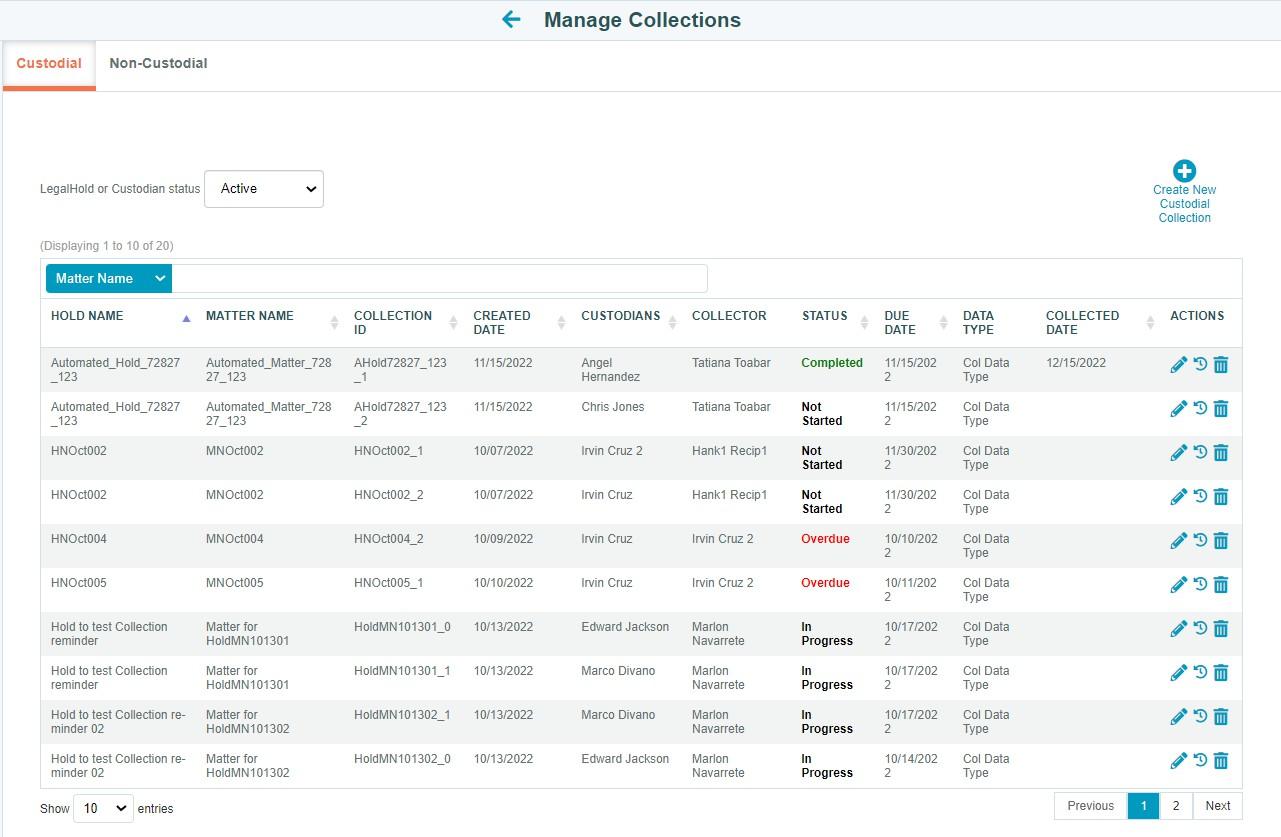Delete collection HNOct004_2
This screenshot has width=1281, height=837.
tap(1221, 541)
